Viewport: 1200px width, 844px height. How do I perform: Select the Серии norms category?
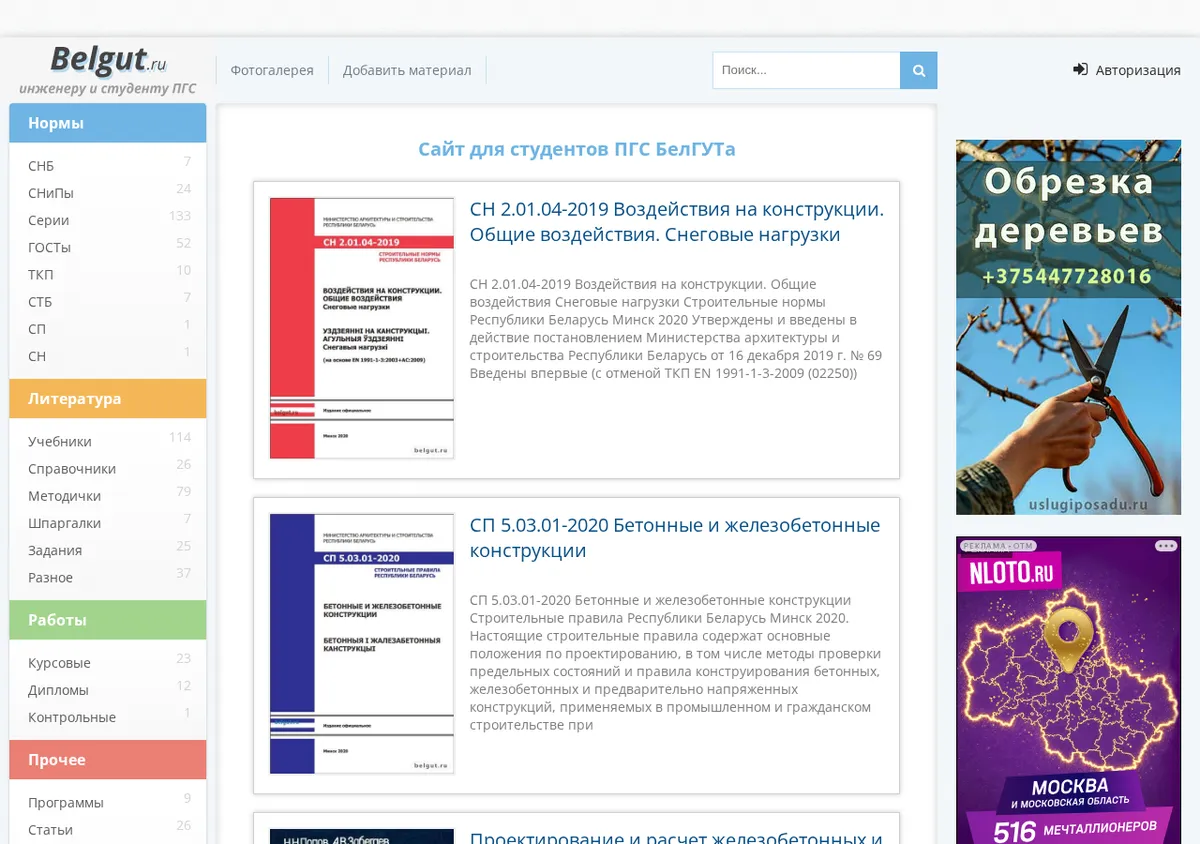click(48, 220)
